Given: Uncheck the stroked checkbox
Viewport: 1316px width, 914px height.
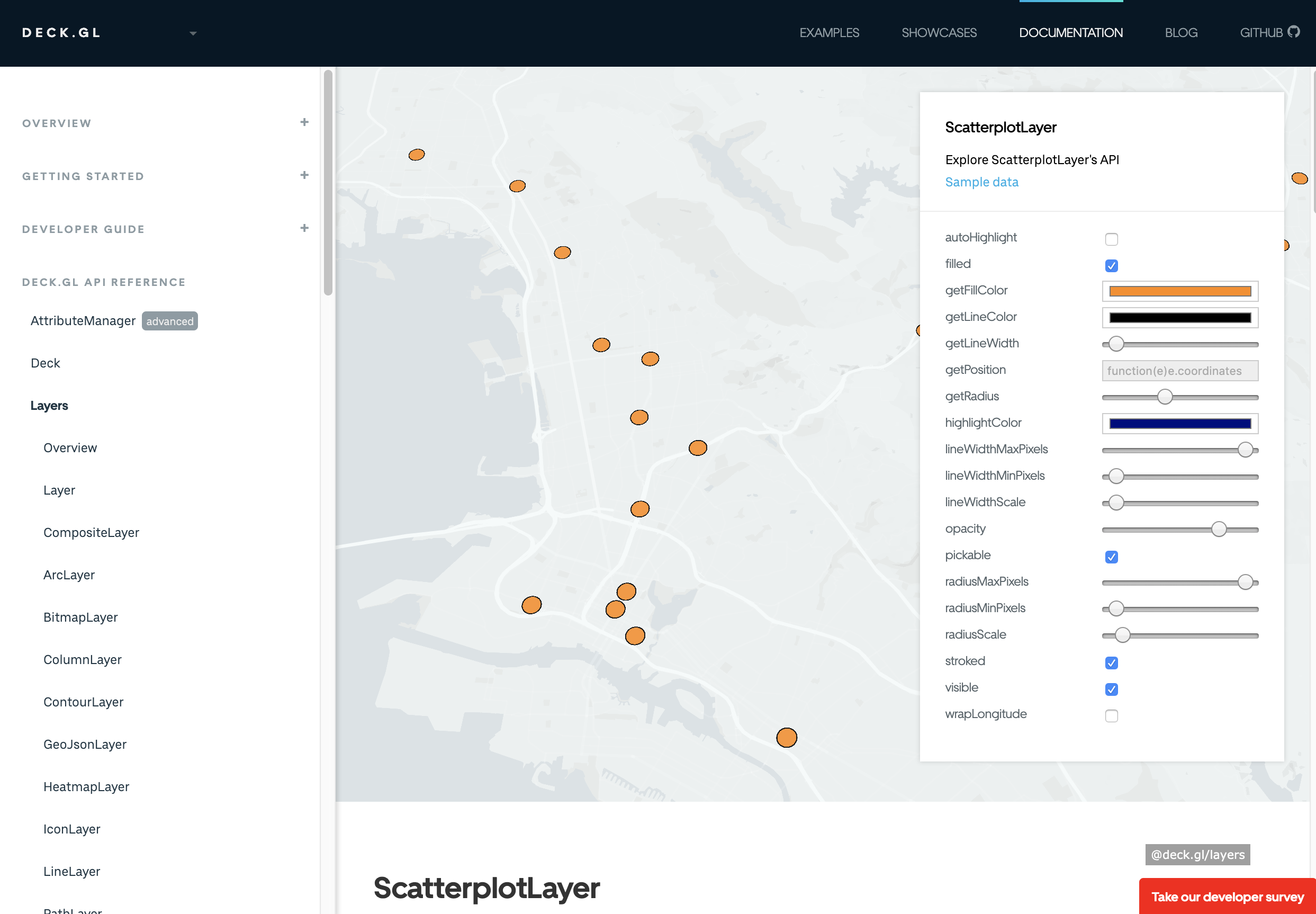Looking at the screenshot, I should pyautogui.click(x=1111, y=662).
